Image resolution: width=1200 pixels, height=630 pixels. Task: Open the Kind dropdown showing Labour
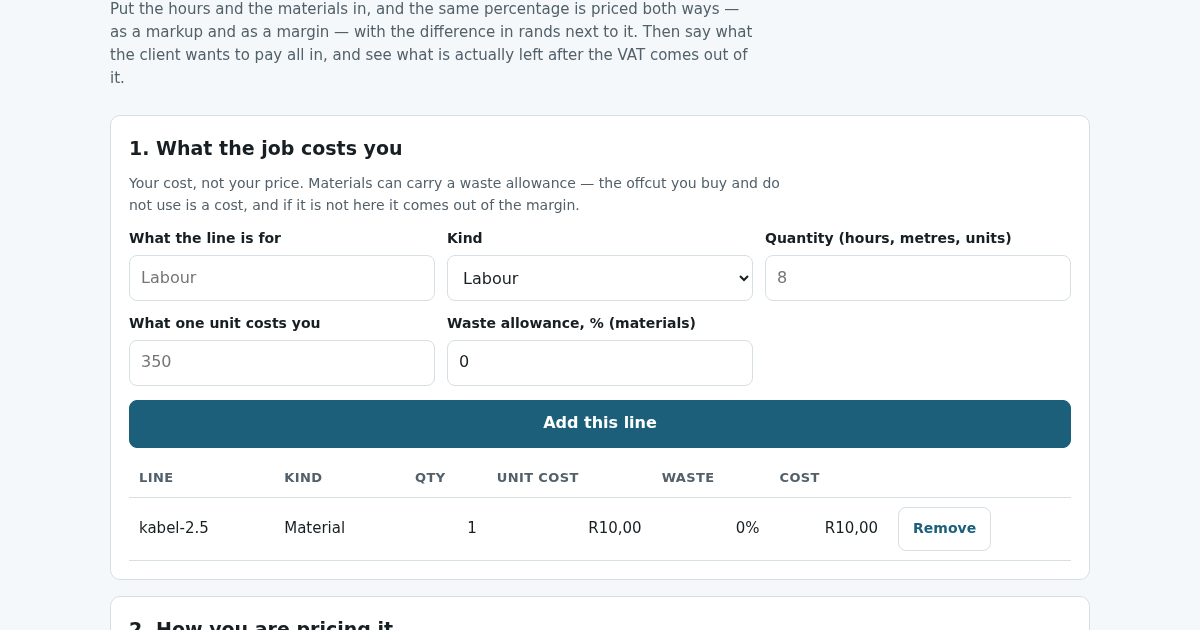coord(600,278)
